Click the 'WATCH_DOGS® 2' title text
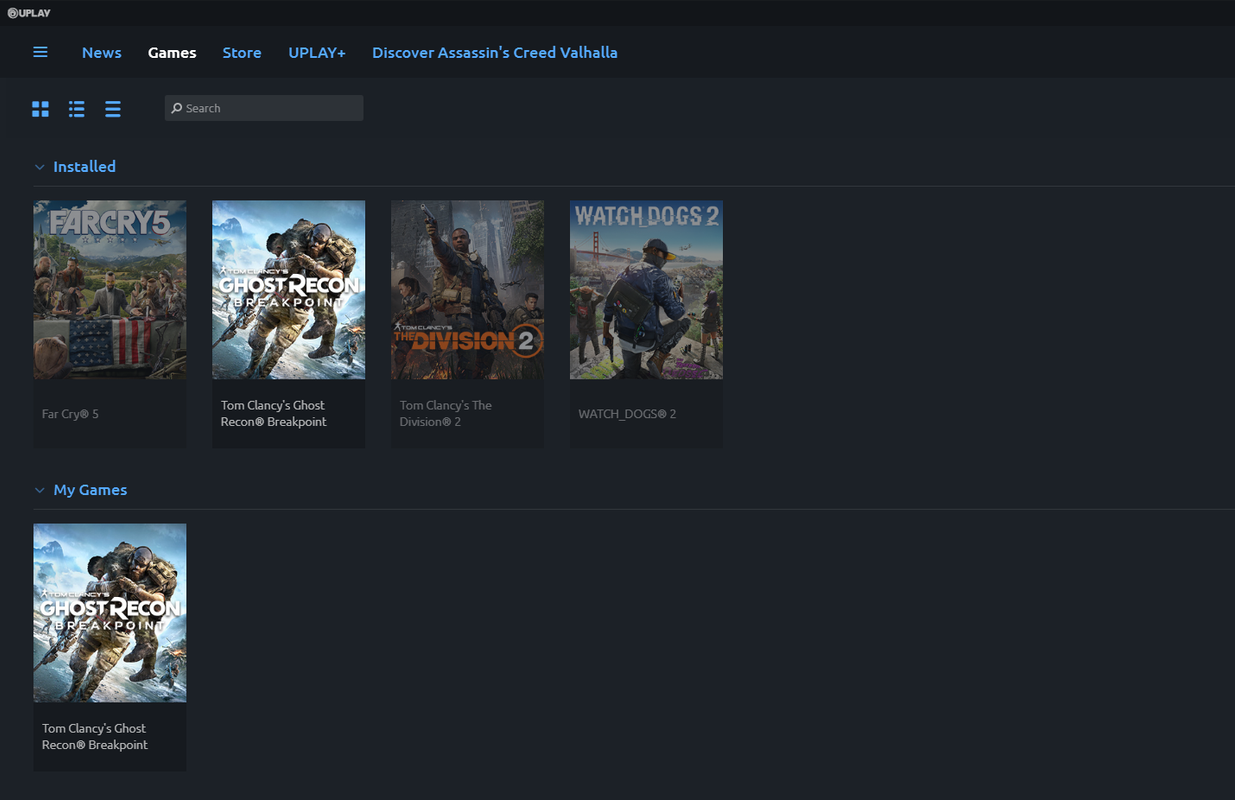This screenshot has width=1235, height=800. (627, 414)
